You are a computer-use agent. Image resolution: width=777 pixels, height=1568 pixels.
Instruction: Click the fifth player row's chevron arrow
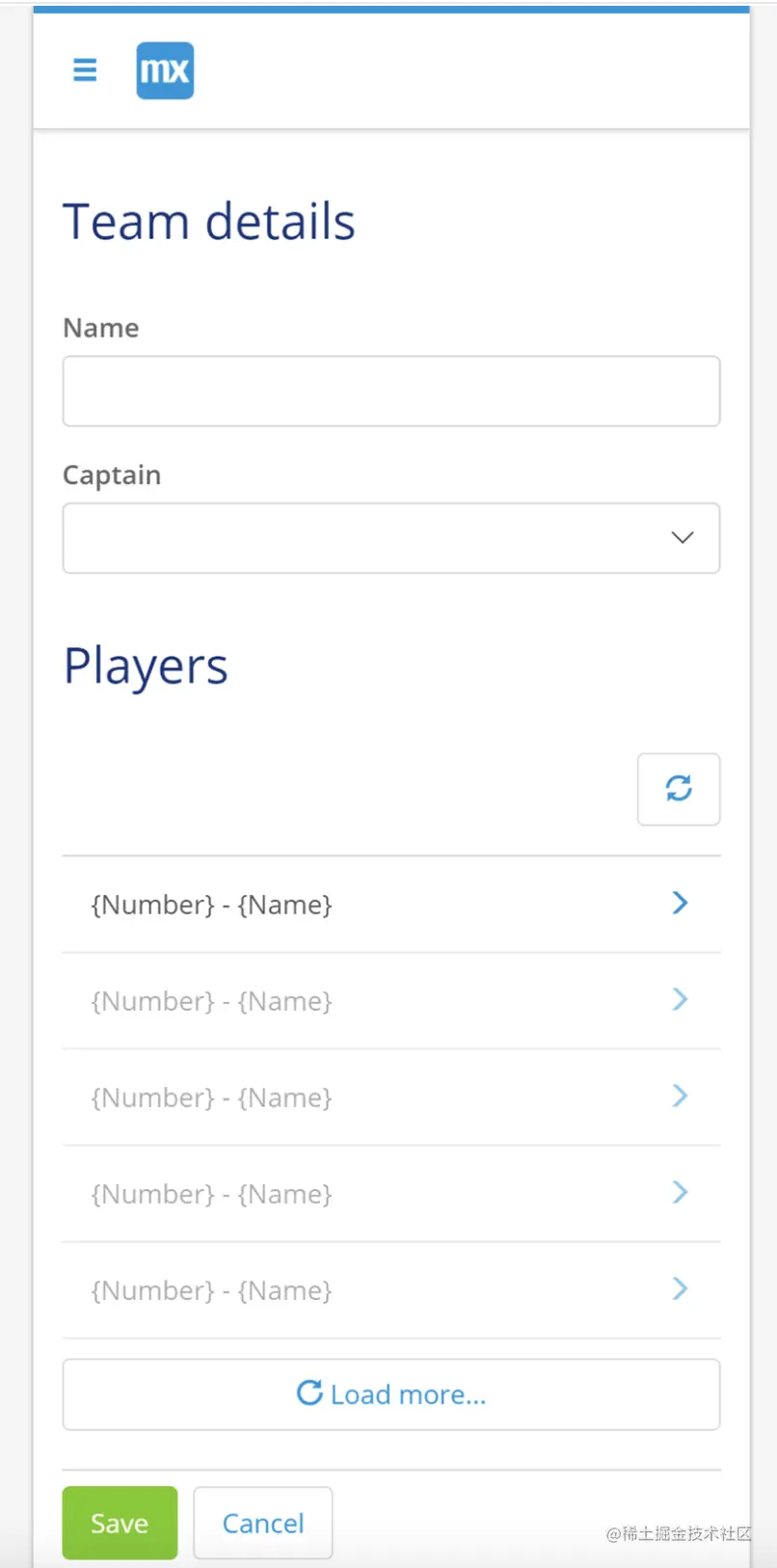point(680,1288)
